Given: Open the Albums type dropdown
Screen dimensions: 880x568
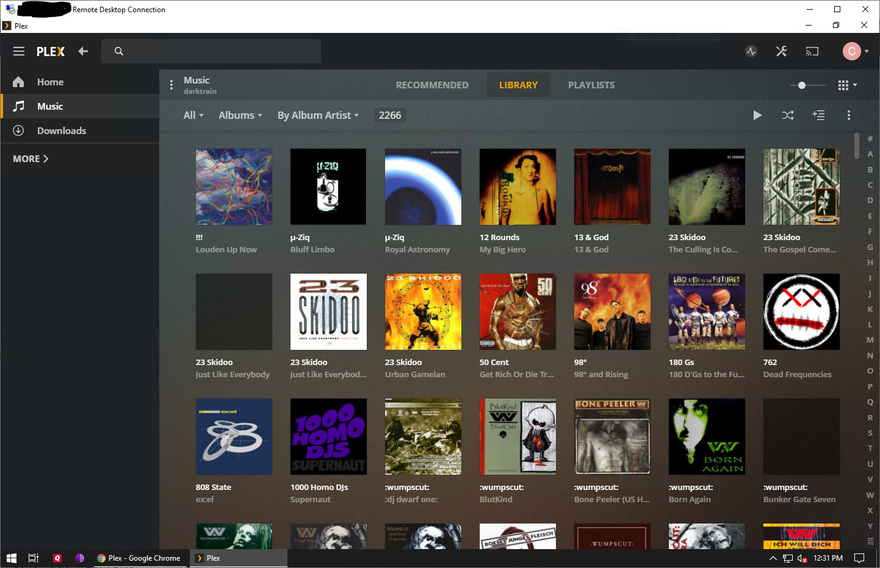Looking at the screenshot, I should pyautogui.click(x=240, y=115).
